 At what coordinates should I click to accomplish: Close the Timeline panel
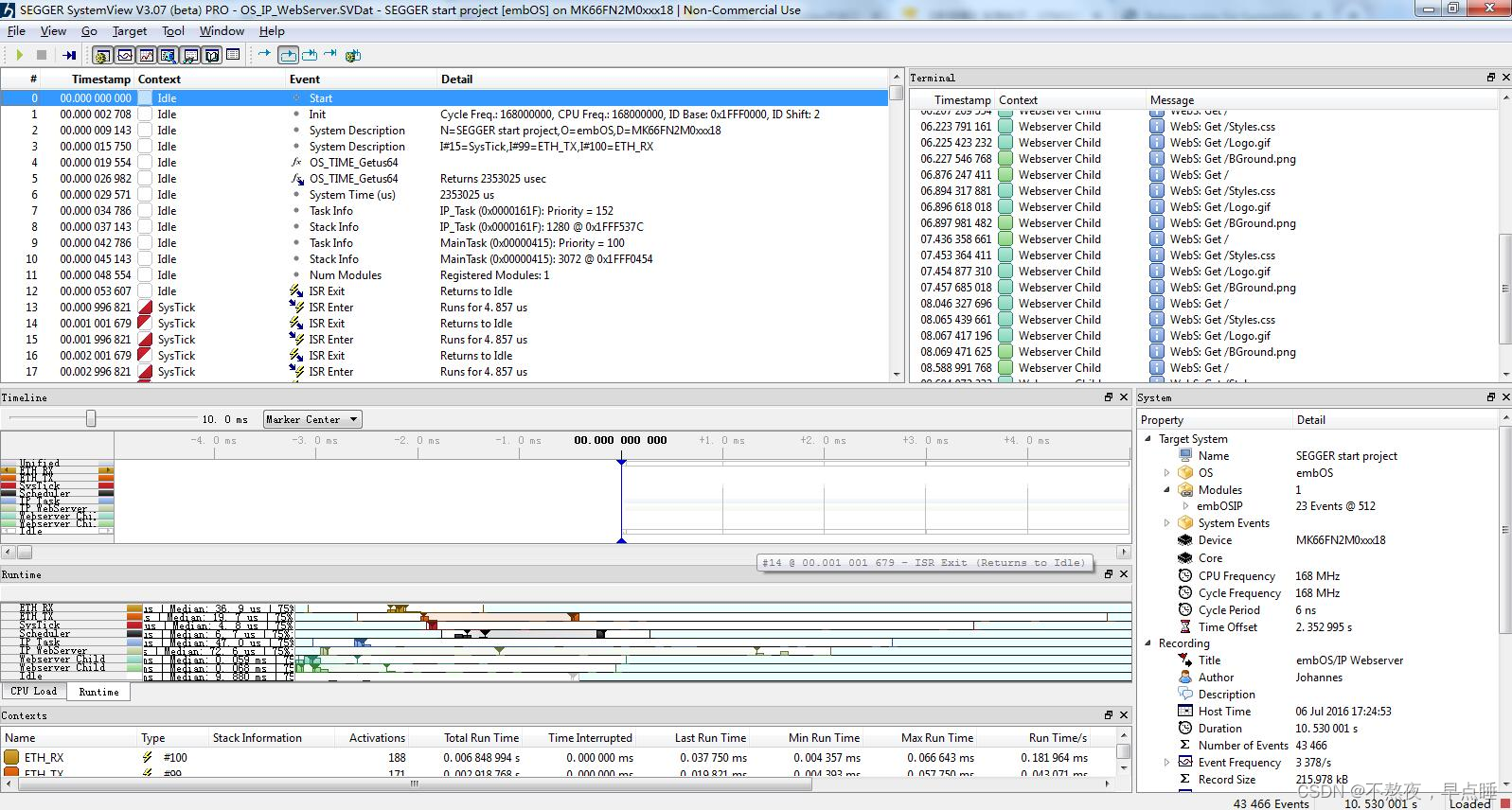[1124, 397]
